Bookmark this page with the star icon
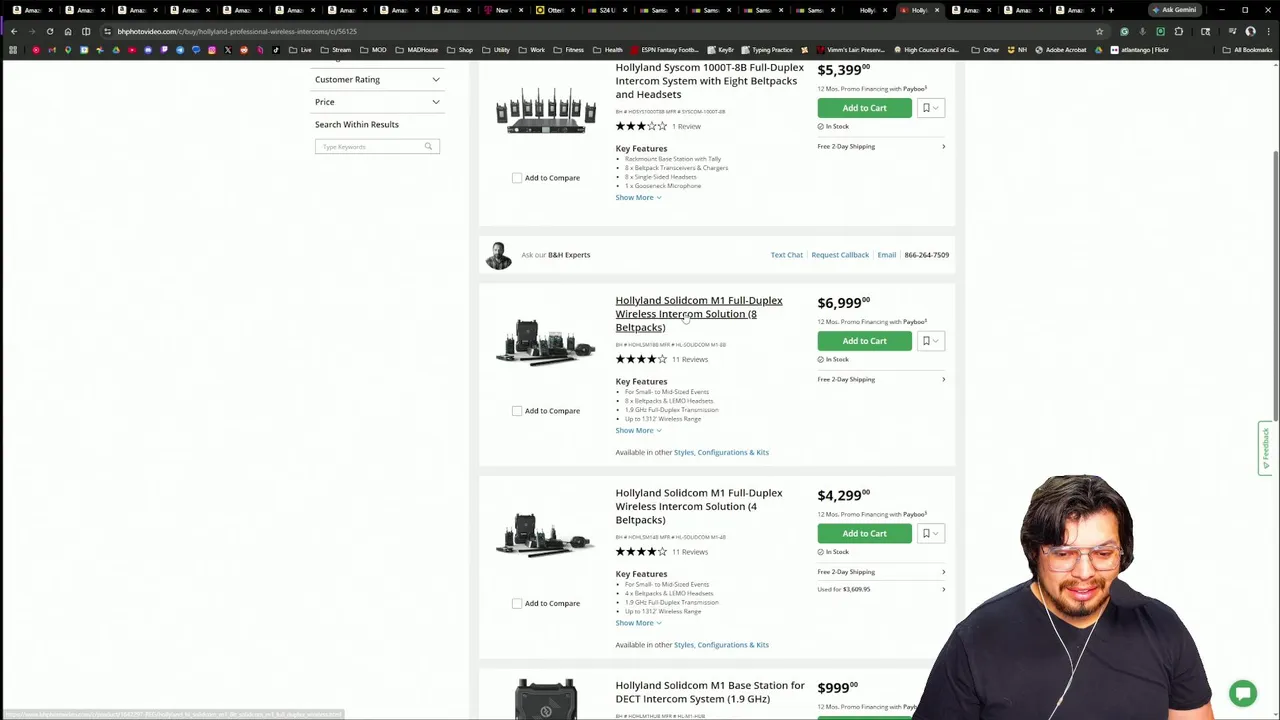The height and width of the screenshot is (720, 1280). pyautogui.click(x=1099, y=31)
